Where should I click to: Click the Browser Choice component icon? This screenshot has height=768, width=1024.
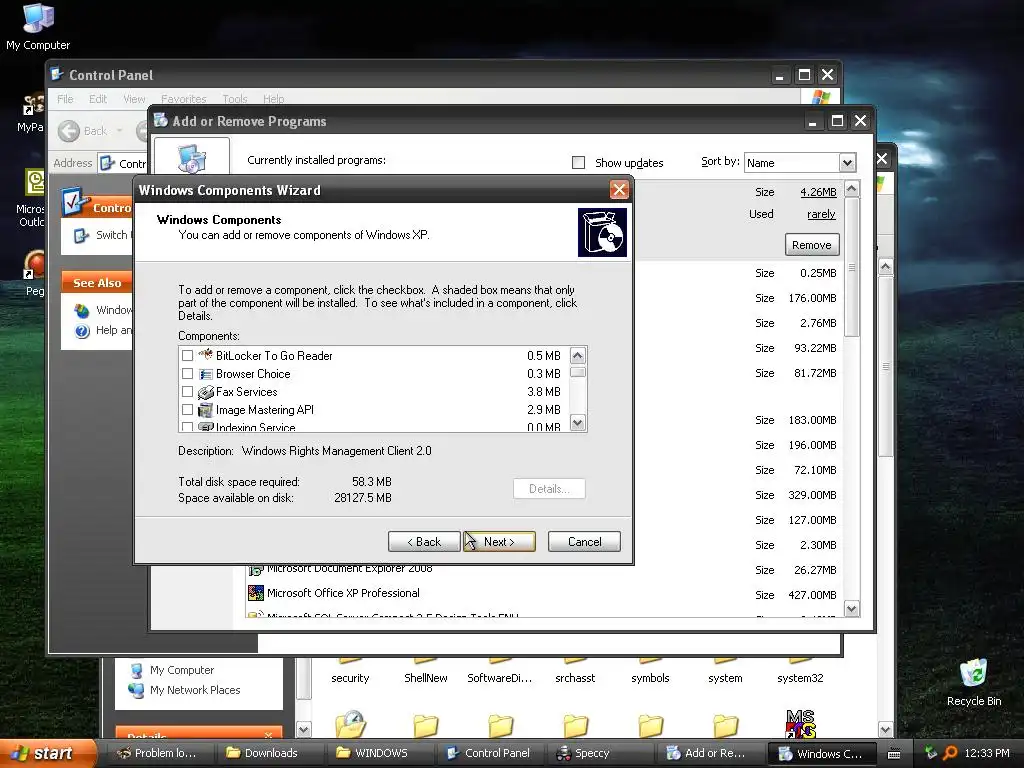click(206, 374)
